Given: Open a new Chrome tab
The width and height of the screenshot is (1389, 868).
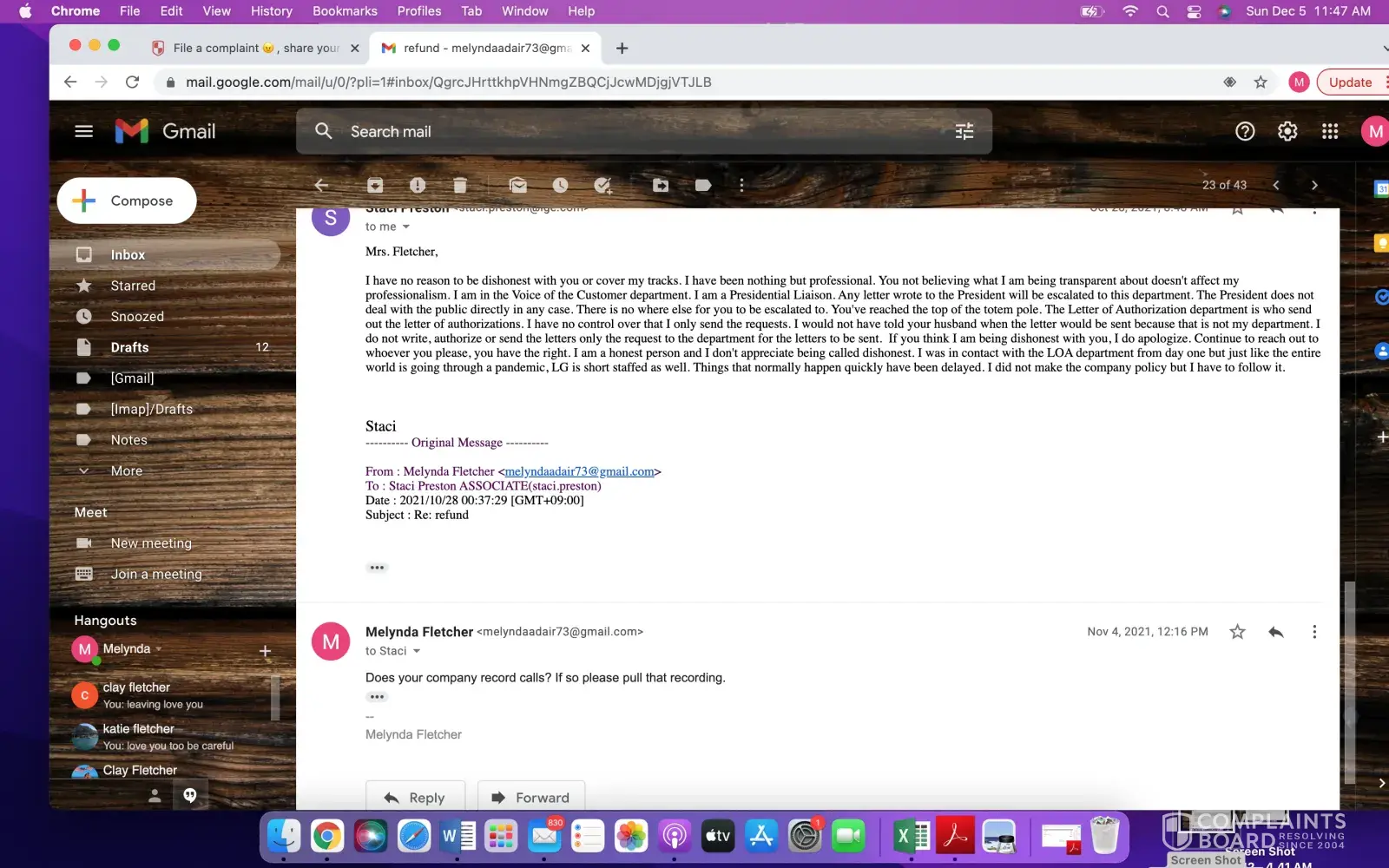Looking at the screenshot, I should click(x=622, y=49).
